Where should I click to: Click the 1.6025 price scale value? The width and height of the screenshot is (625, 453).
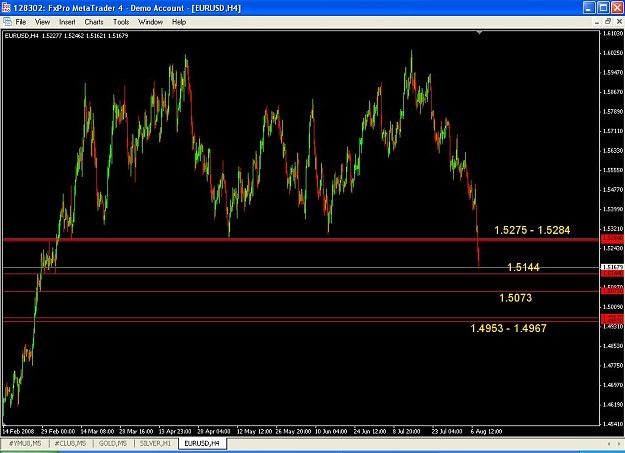[x=613, y=53]
